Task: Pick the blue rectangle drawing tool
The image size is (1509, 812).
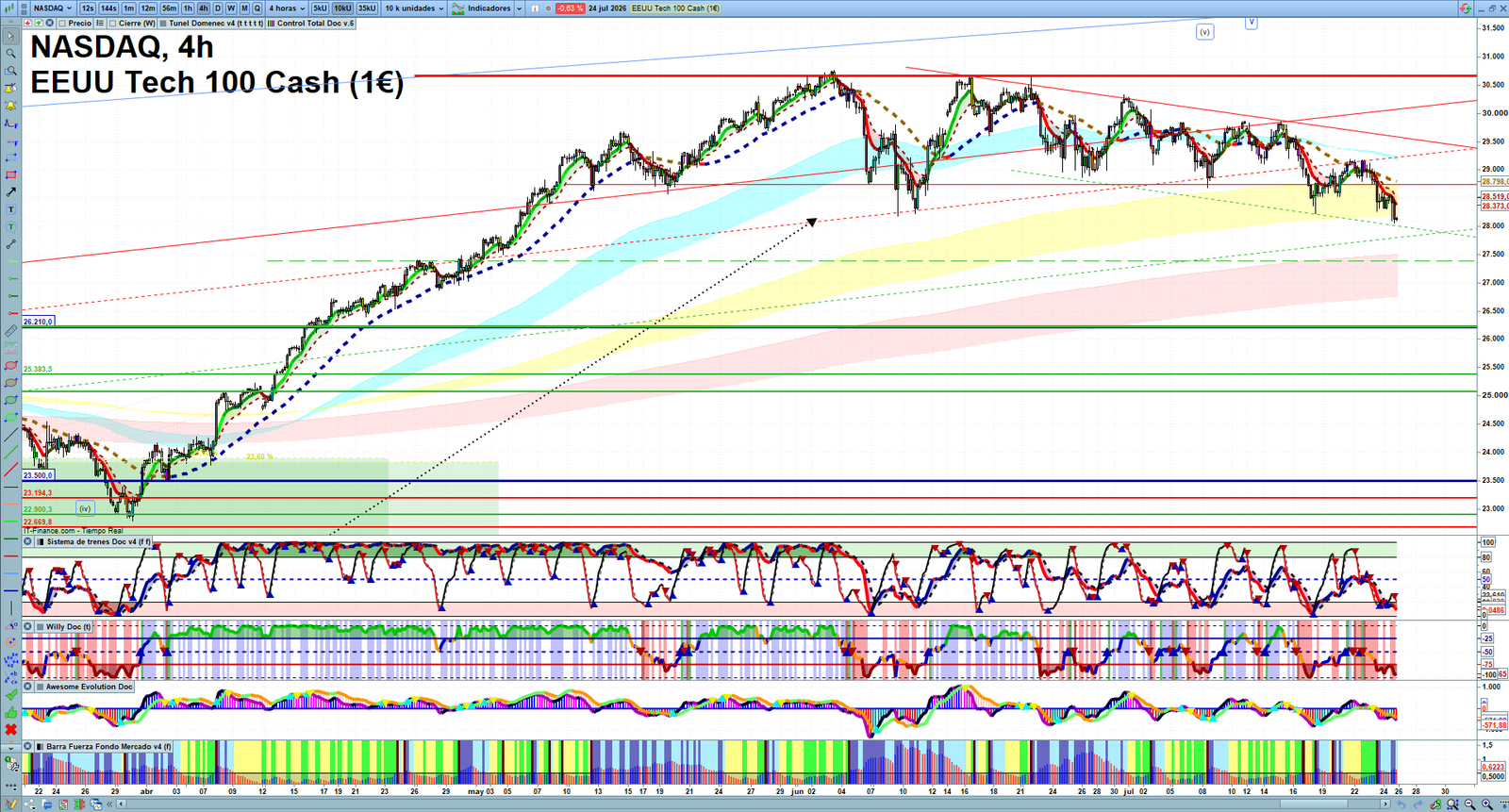Action: coord(11,157)
